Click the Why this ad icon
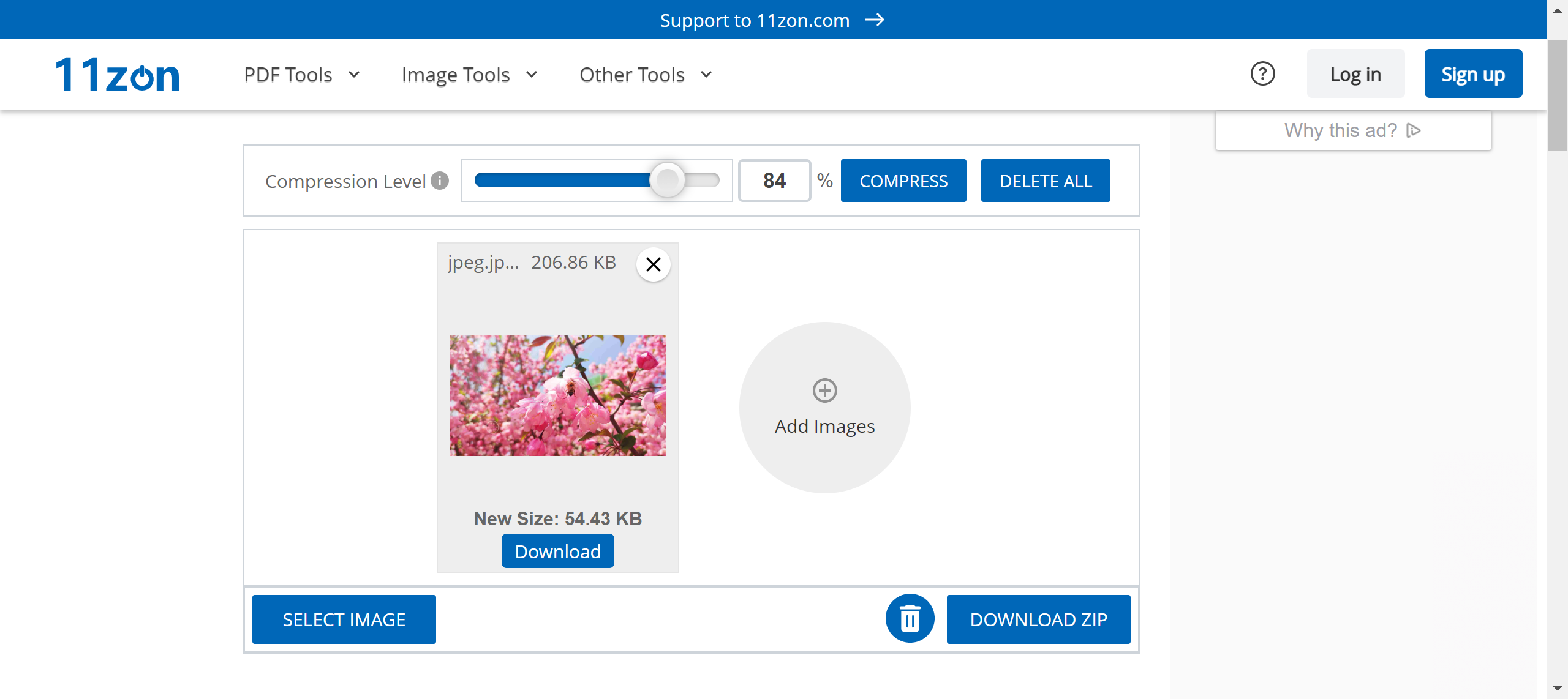Screen dimensions: 1568x699 click(x=1414, y=130)
